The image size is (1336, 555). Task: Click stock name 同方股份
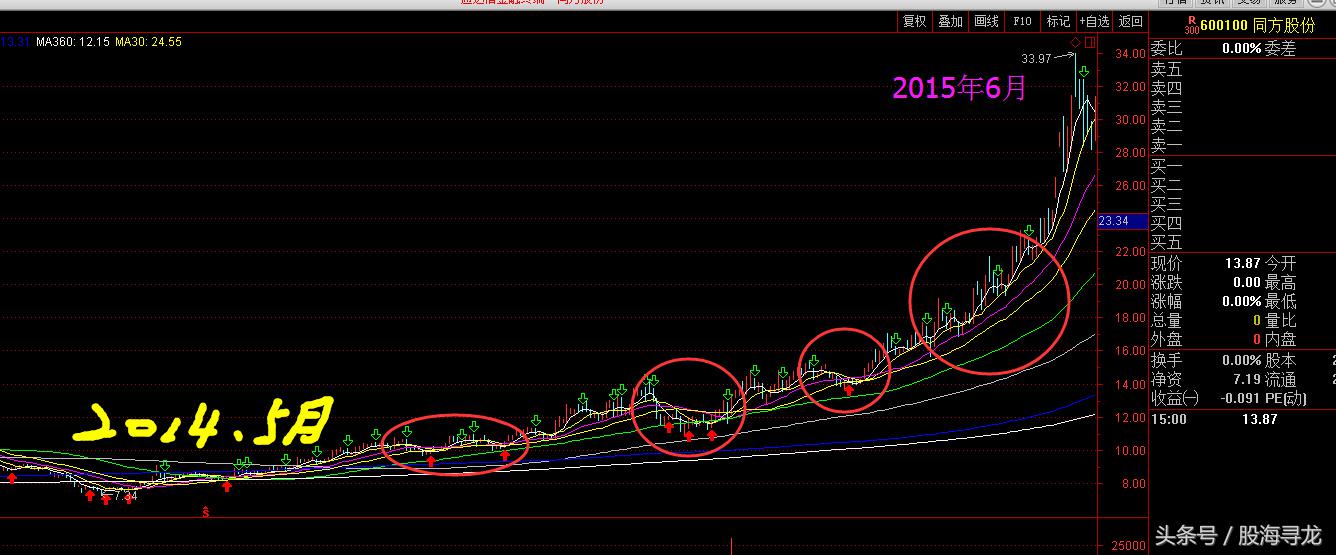(x=1284, y=26)
